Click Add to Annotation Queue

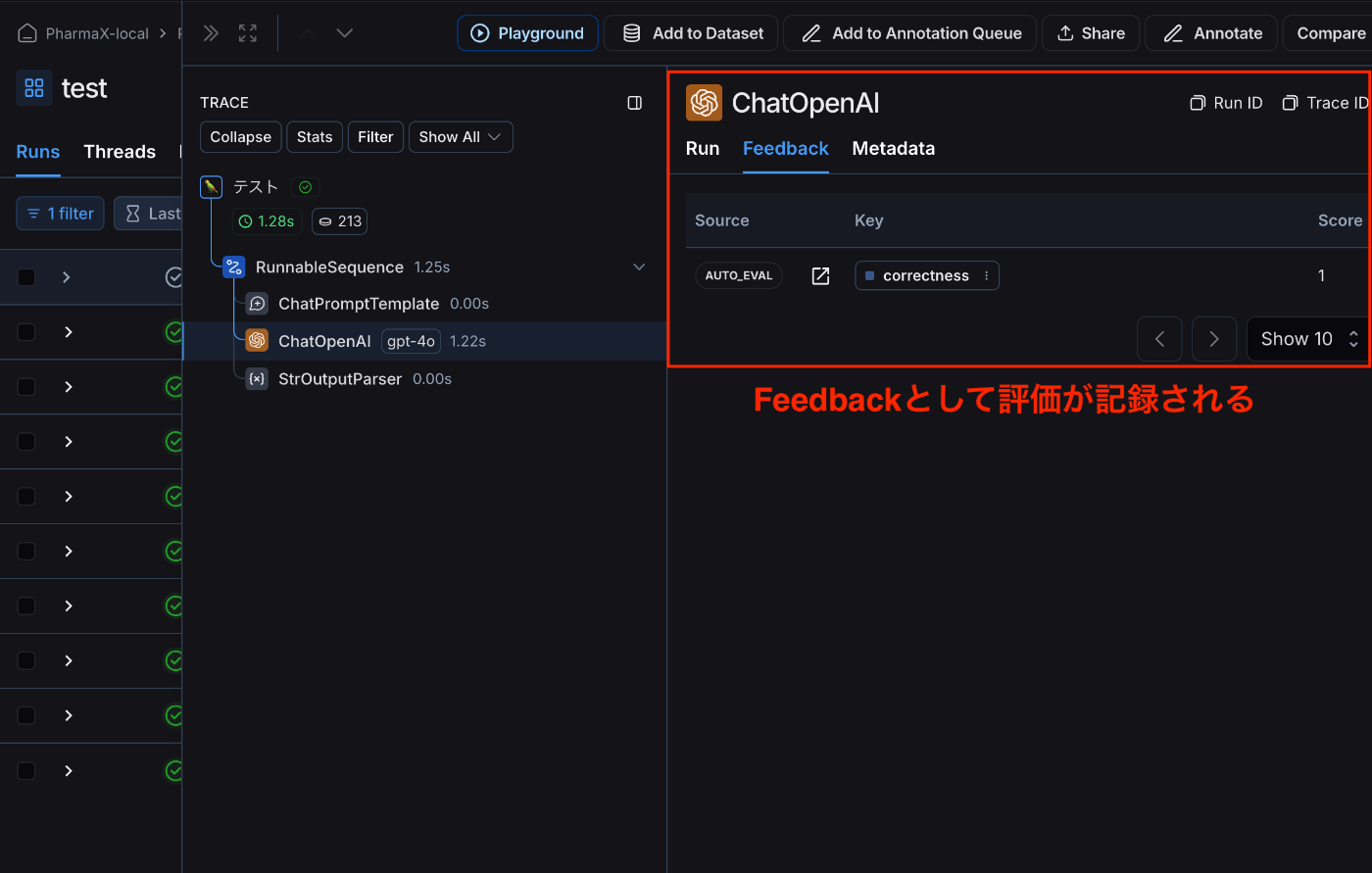coord(909,33)
